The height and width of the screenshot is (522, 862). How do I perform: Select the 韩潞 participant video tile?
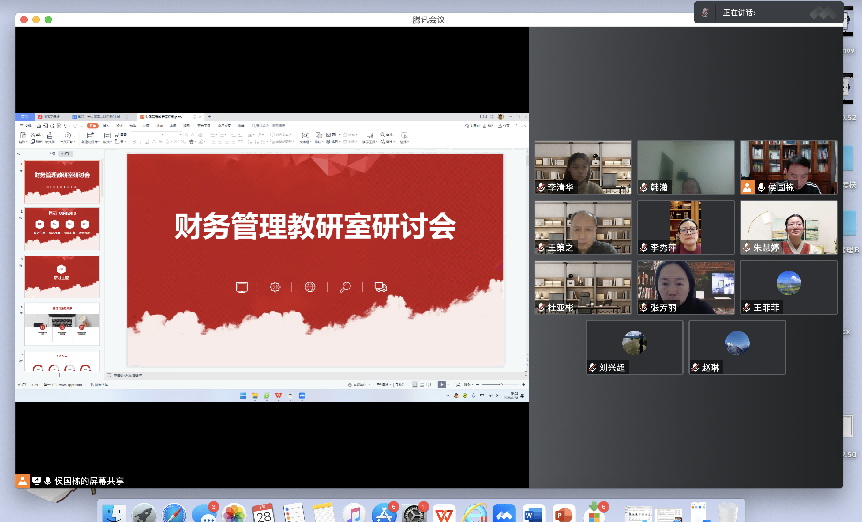[685, 167]
